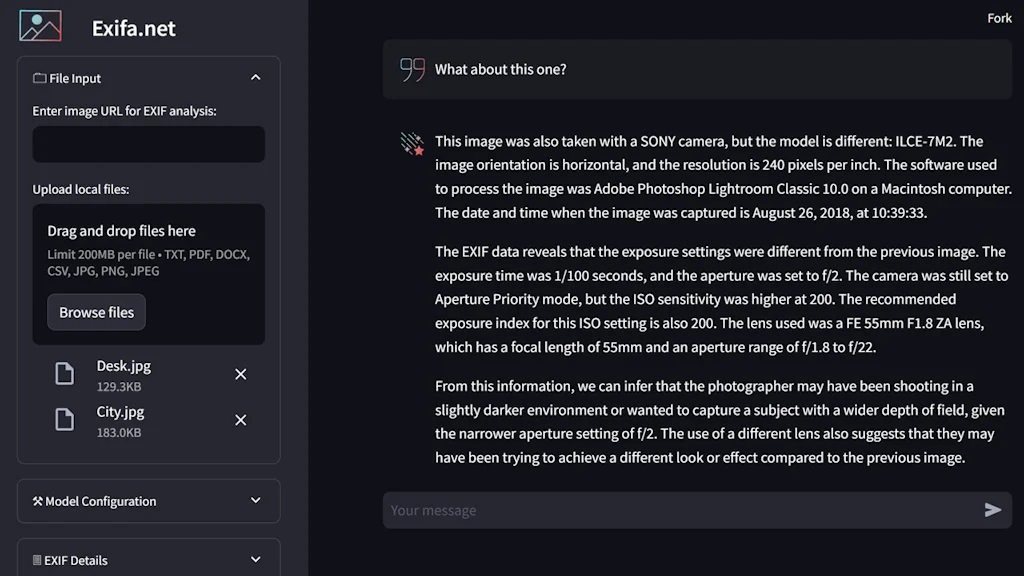Click the City.jpg file icon
Image resolution: width=1024 pixels, height=576 pixels.
(x=64, y=420)
